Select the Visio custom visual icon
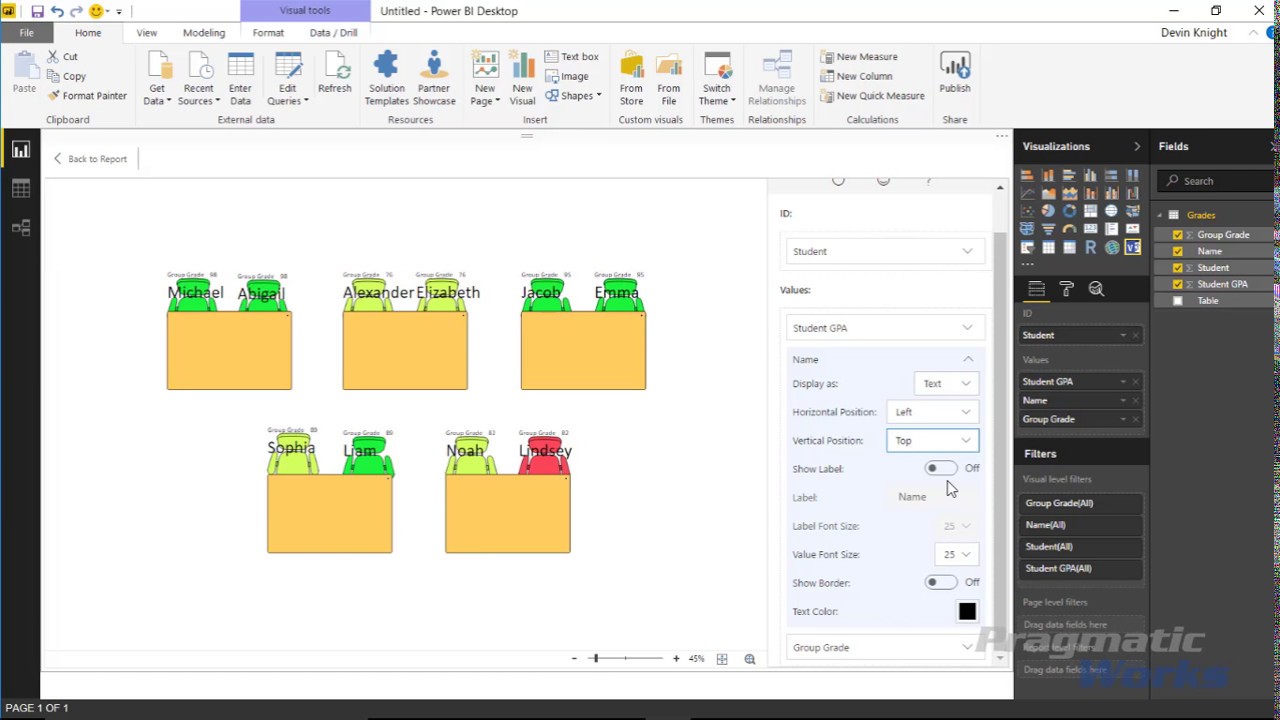 click(x=1132, y=247)
